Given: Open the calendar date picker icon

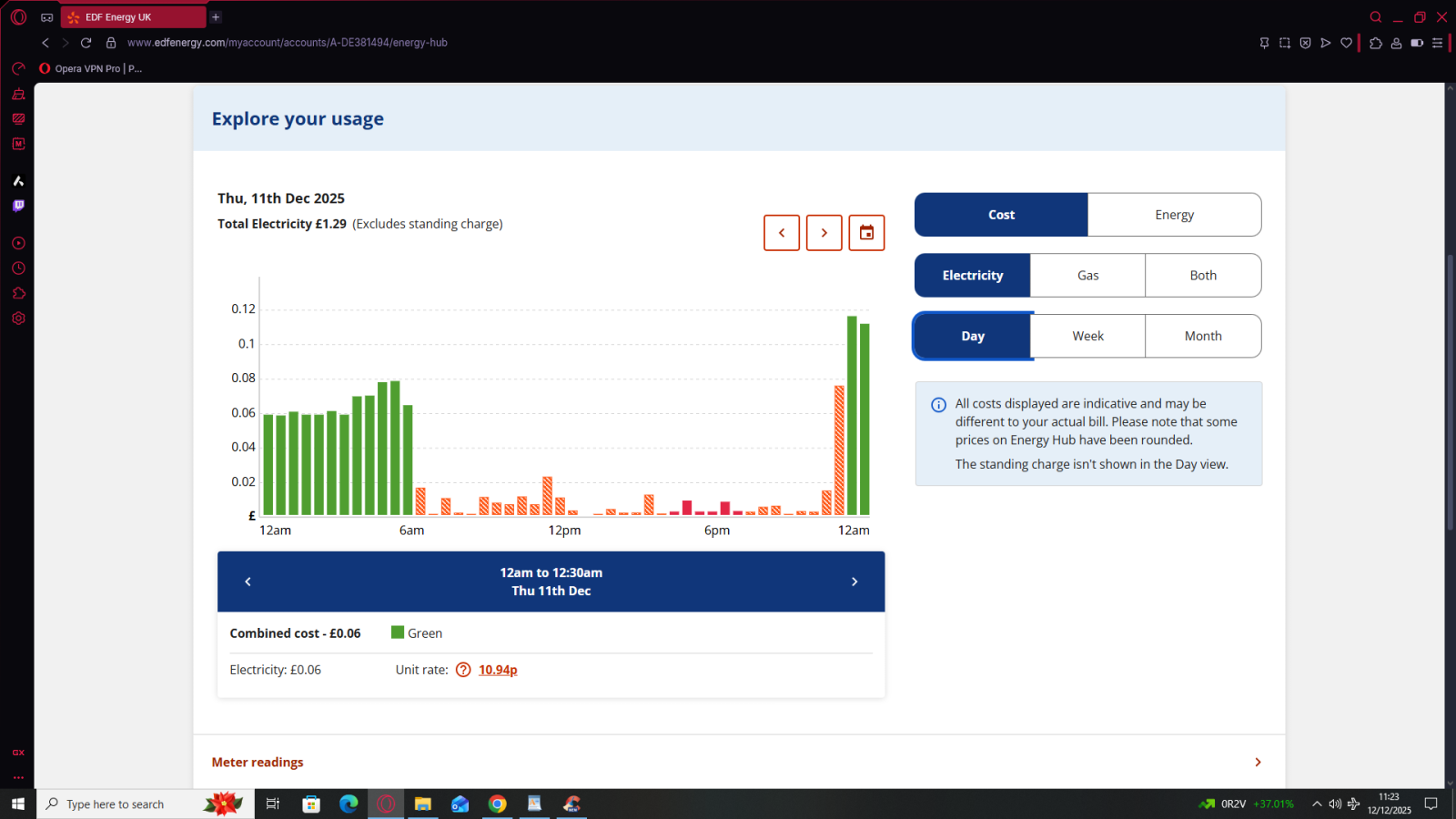Looking at the screenshot, I should point(866,233).
